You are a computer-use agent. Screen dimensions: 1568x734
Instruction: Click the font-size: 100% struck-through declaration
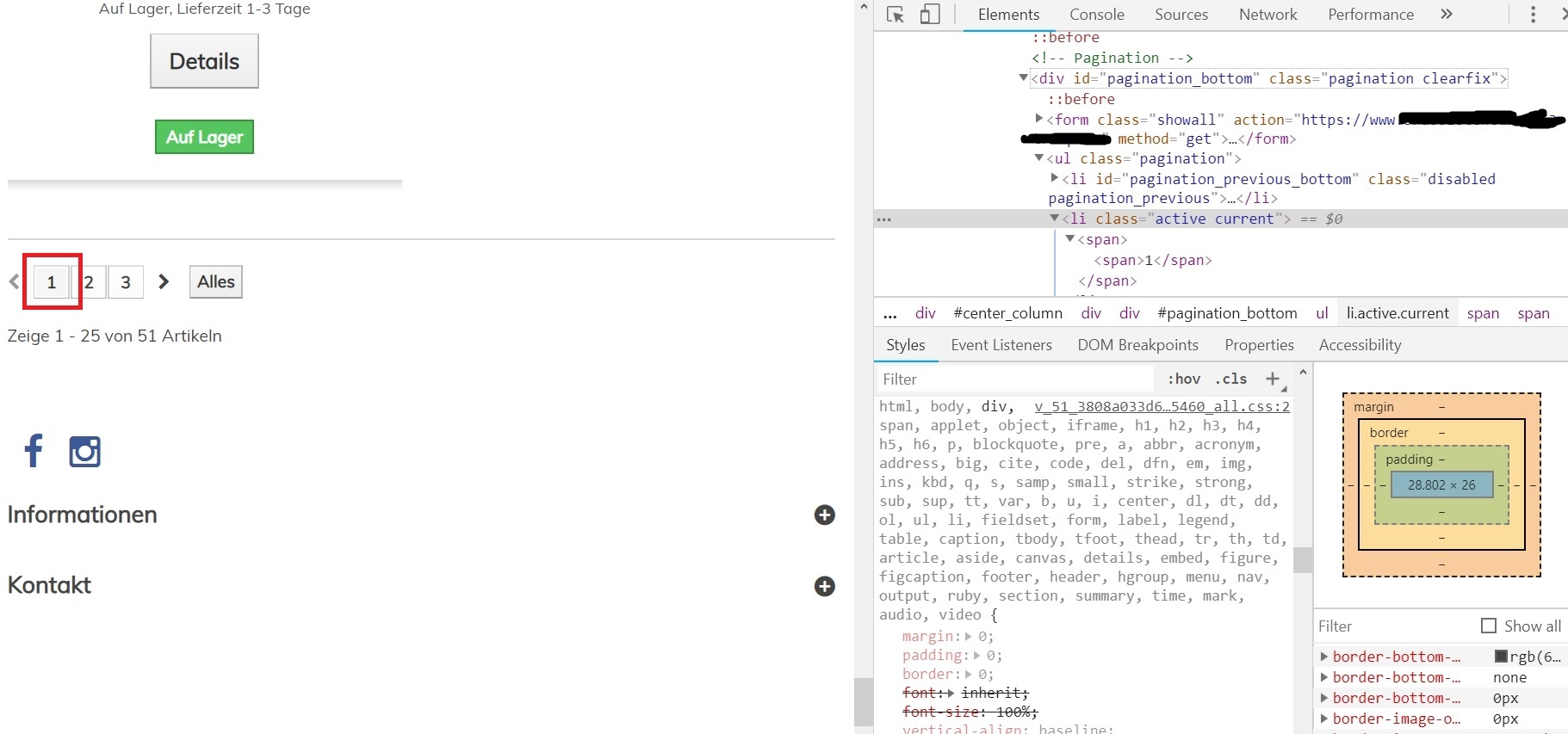point(970,712)
